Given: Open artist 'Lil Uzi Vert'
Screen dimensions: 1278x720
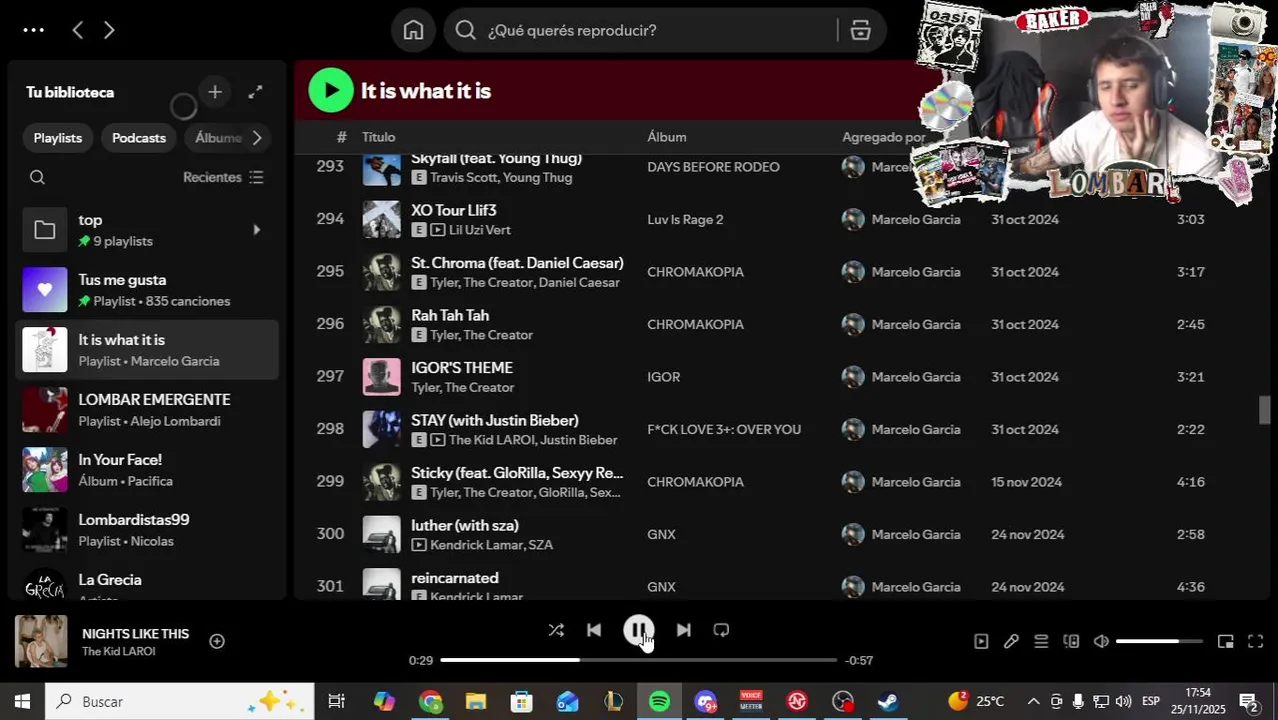Looking at the screenshot, I should [480, 230].
